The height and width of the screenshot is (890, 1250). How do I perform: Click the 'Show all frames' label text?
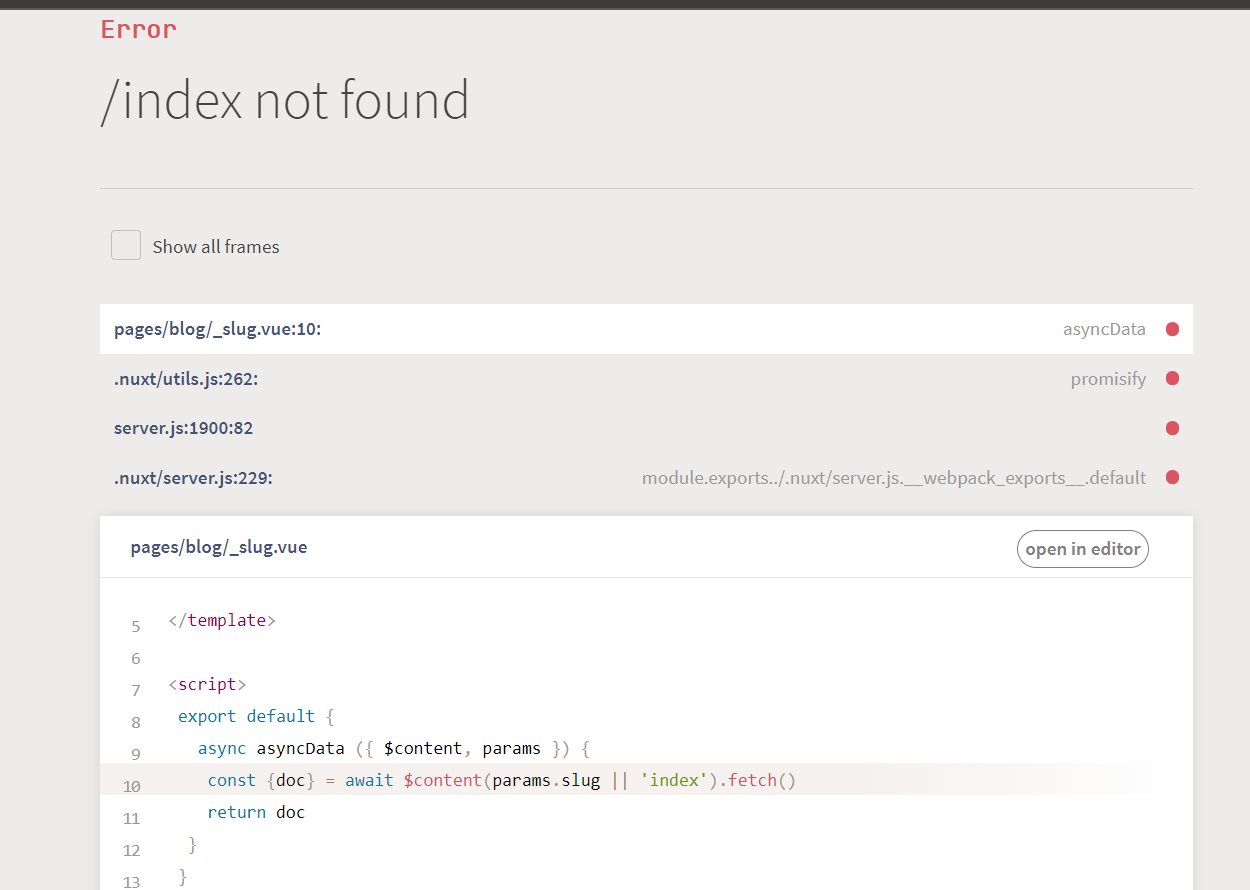216,247
